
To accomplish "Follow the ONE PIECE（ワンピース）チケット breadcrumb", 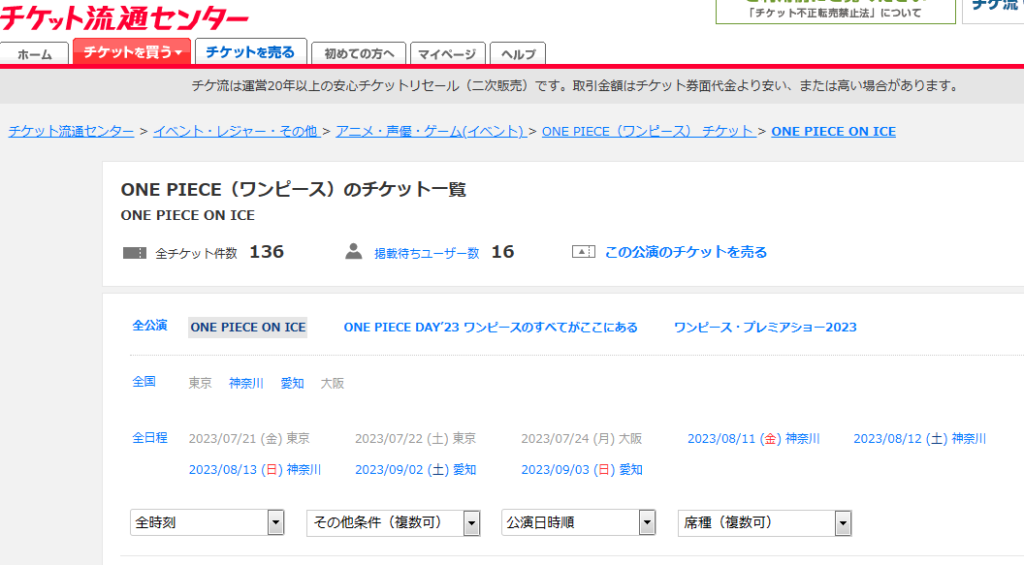I will [648, 131].
